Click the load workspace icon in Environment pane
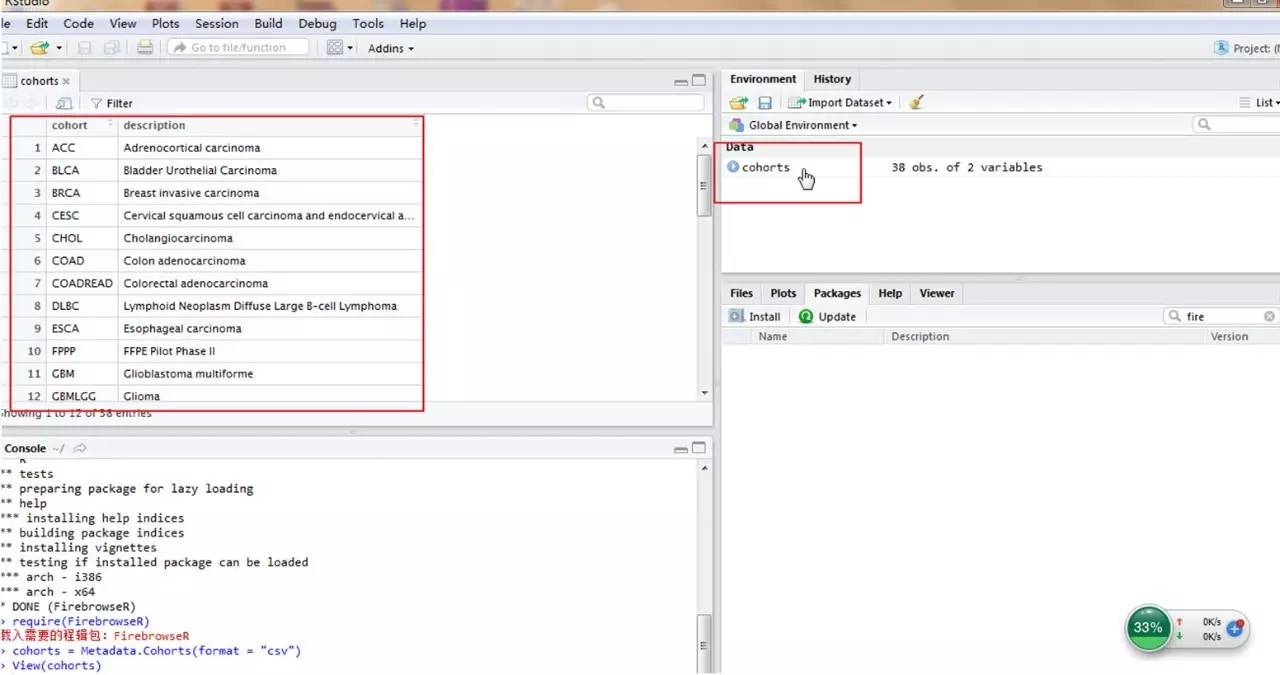 point(738,103)
